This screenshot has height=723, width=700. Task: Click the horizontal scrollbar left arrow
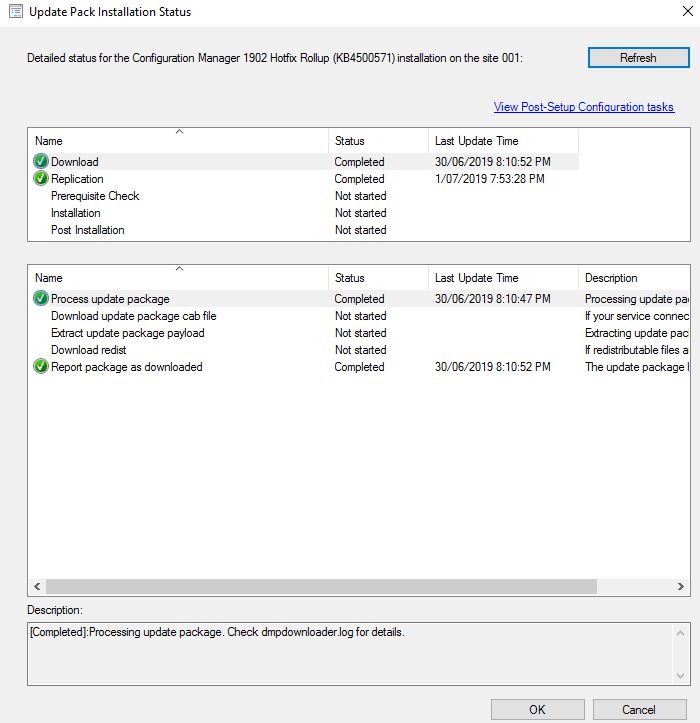click(37, 586)
